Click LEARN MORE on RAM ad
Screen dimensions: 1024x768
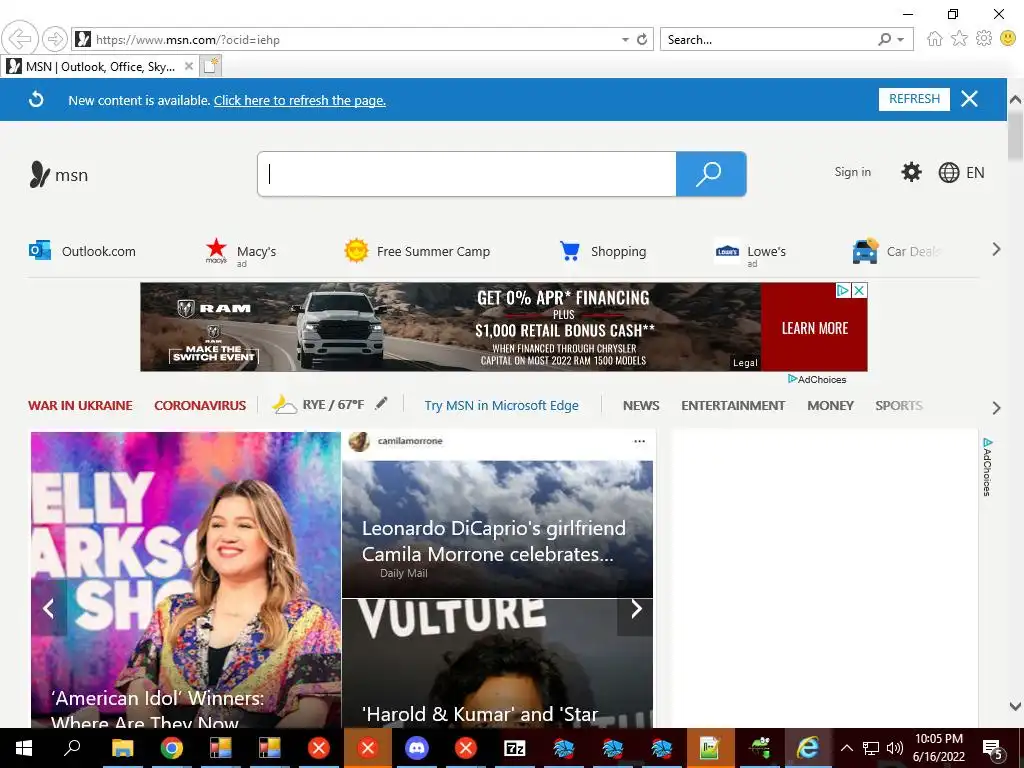814,328
